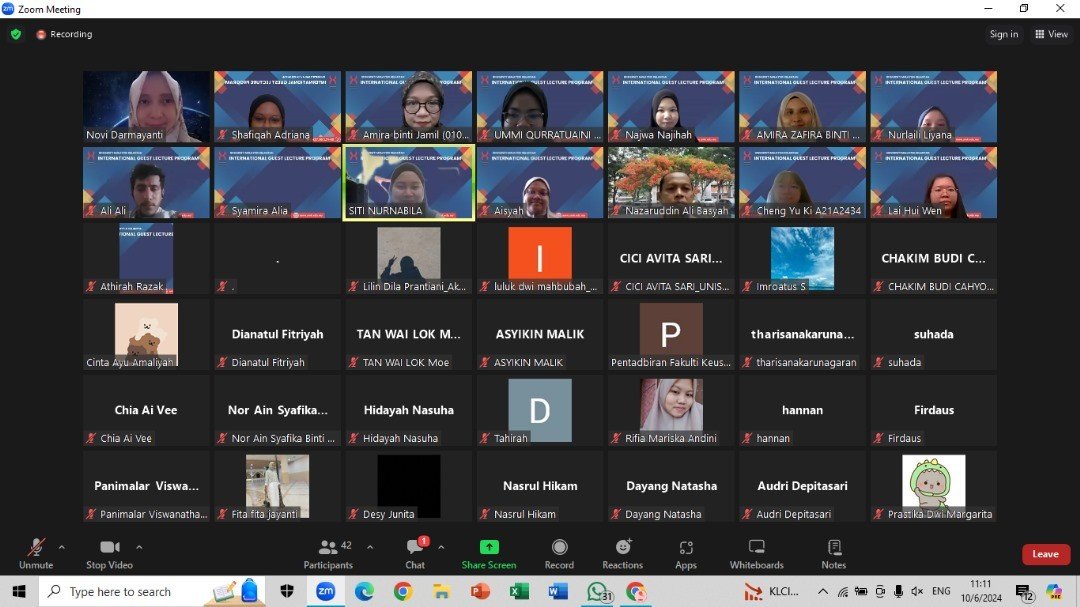
Task: Open the View layout menu
Action: (x=1052, y=34)
